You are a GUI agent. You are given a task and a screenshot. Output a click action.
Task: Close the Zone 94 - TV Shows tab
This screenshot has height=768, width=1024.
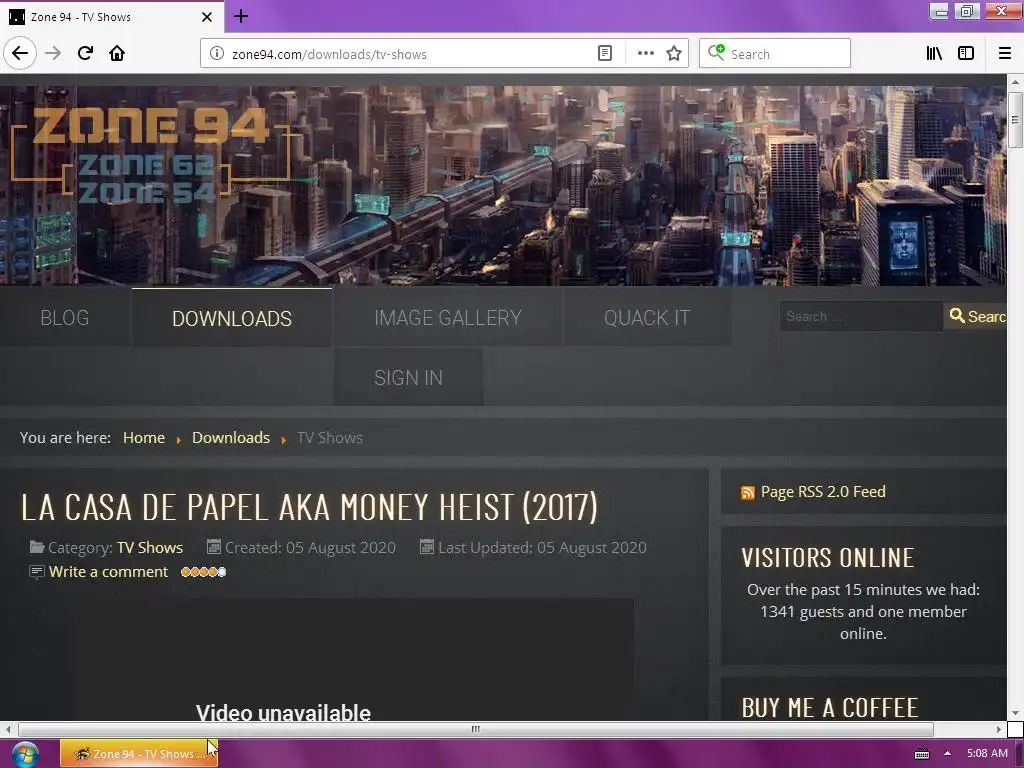(x=207, y=17)
